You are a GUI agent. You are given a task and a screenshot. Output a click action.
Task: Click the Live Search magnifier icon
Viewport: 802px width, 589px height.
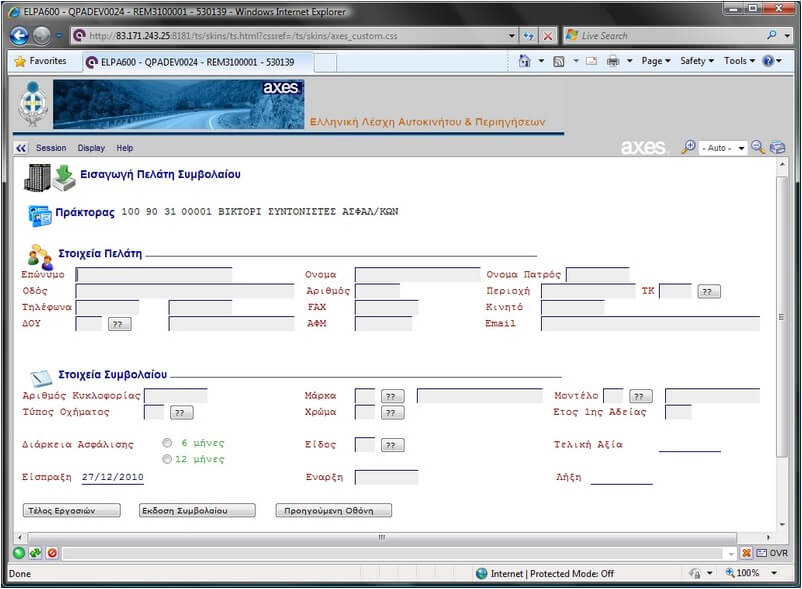[x=772, y=35]
